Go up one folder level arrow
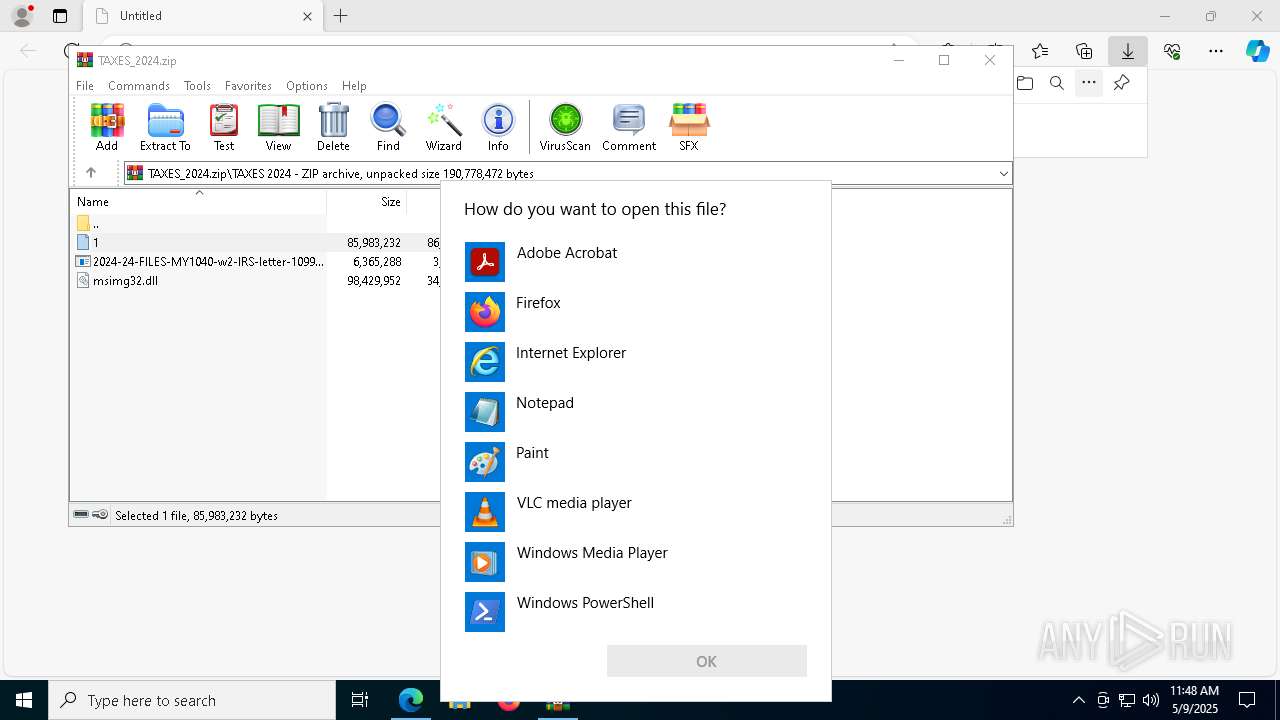The width and height of the screenshot is (1280, 720). [91, 173]
